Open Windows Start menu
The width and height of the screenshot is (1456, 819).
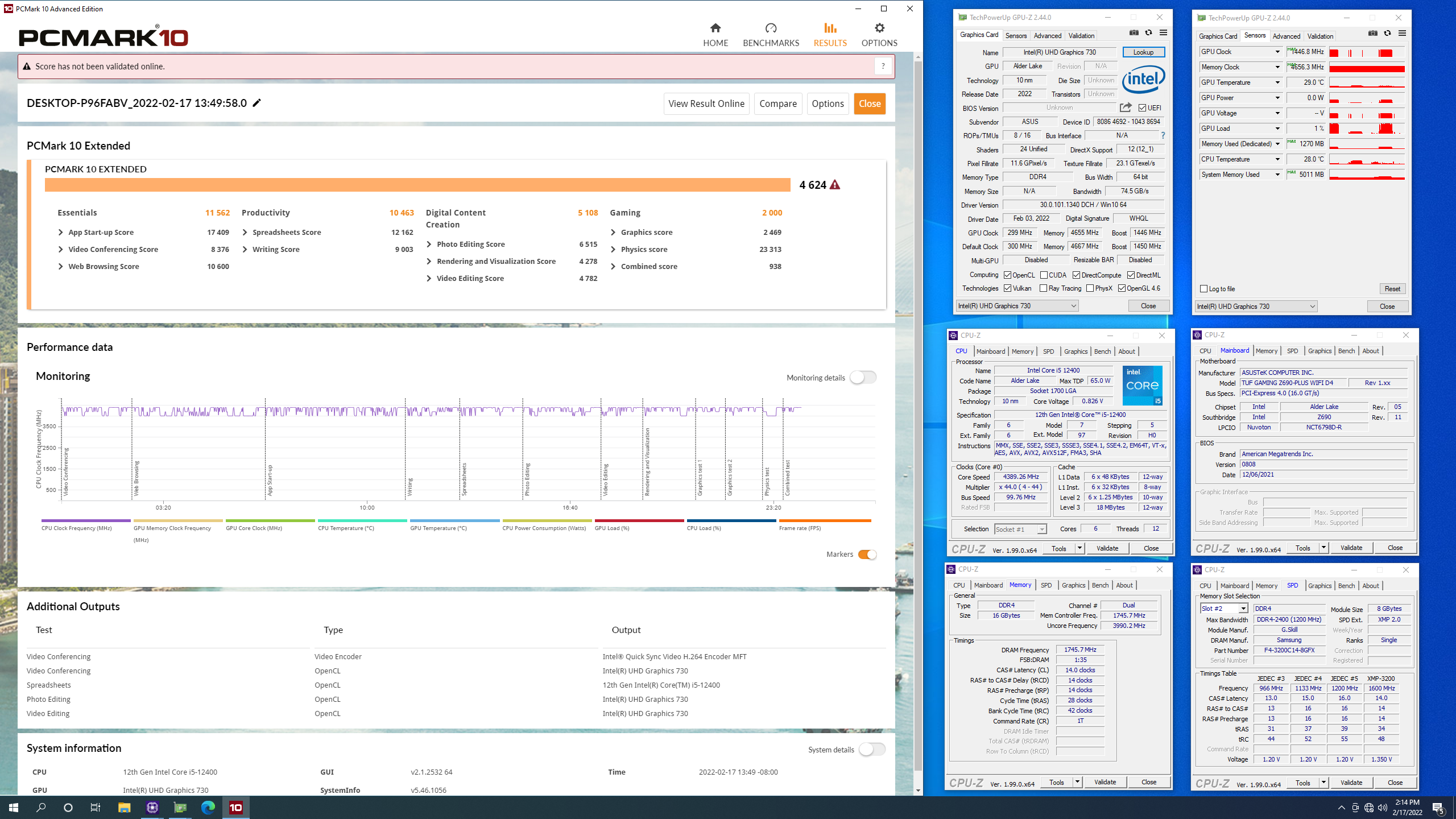[14, 807]
